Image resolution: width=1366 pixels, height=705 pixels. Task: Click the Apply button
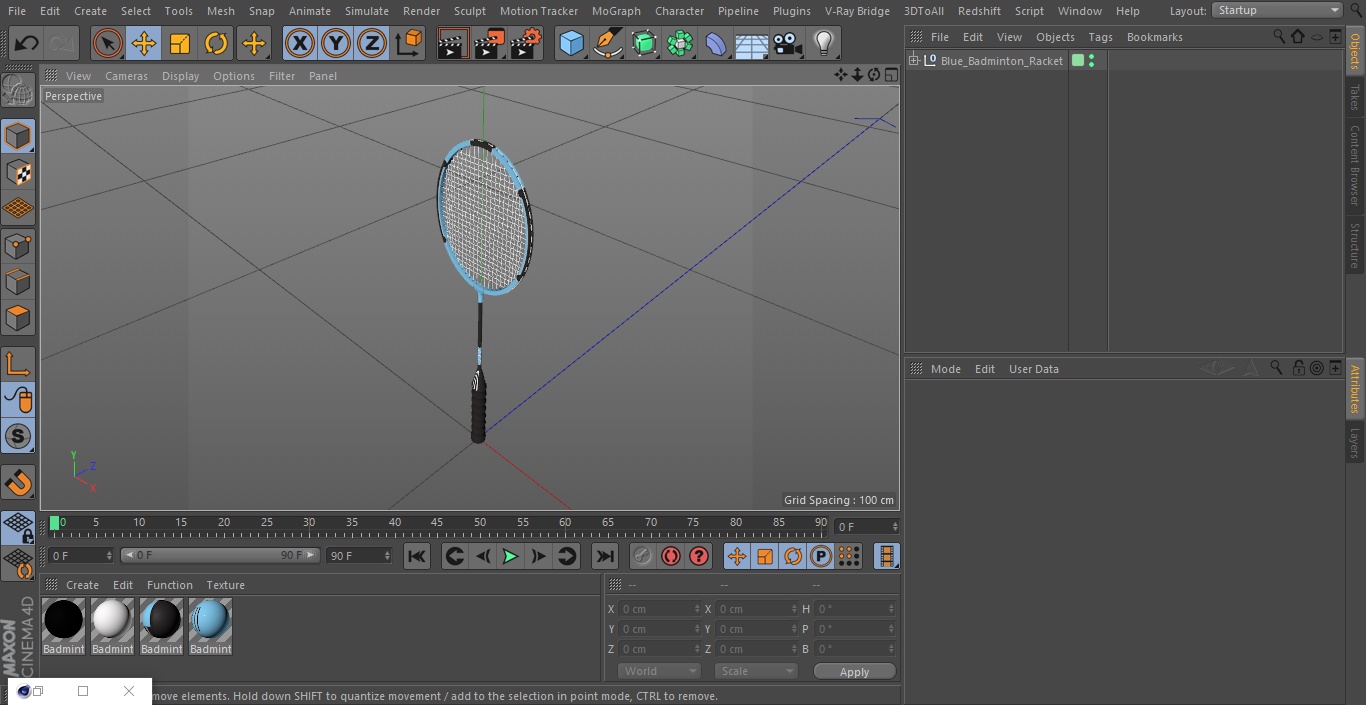[x=854, y=672]
